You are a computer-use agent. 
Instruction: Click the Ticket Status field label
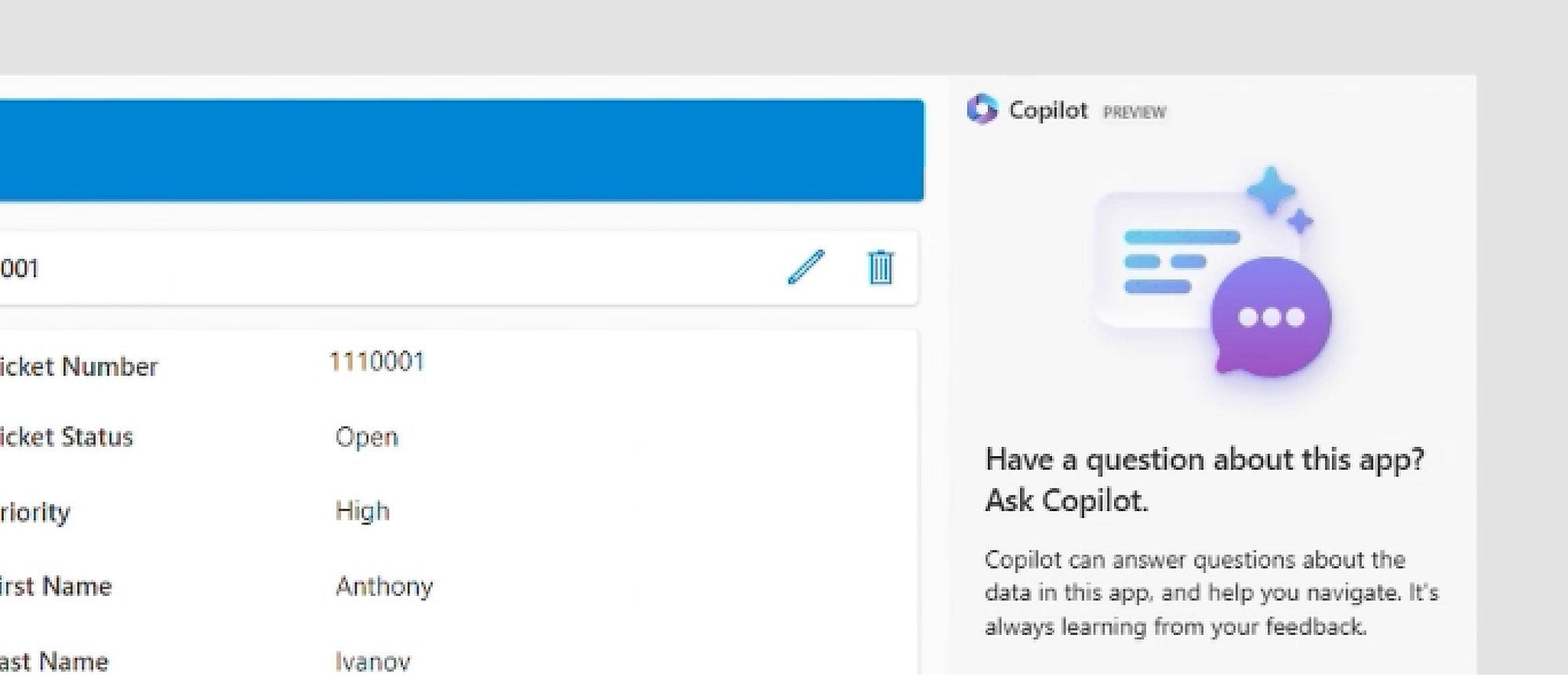(67, 437)
